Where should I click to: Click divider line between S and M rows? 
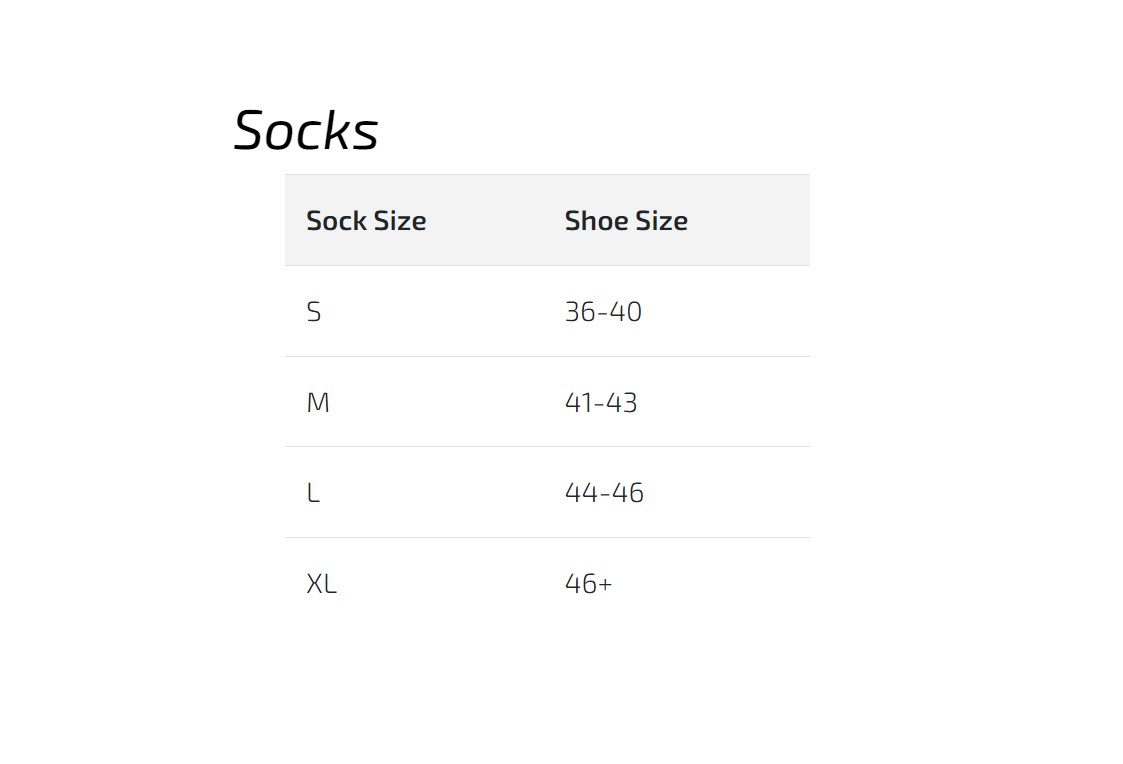547,356
